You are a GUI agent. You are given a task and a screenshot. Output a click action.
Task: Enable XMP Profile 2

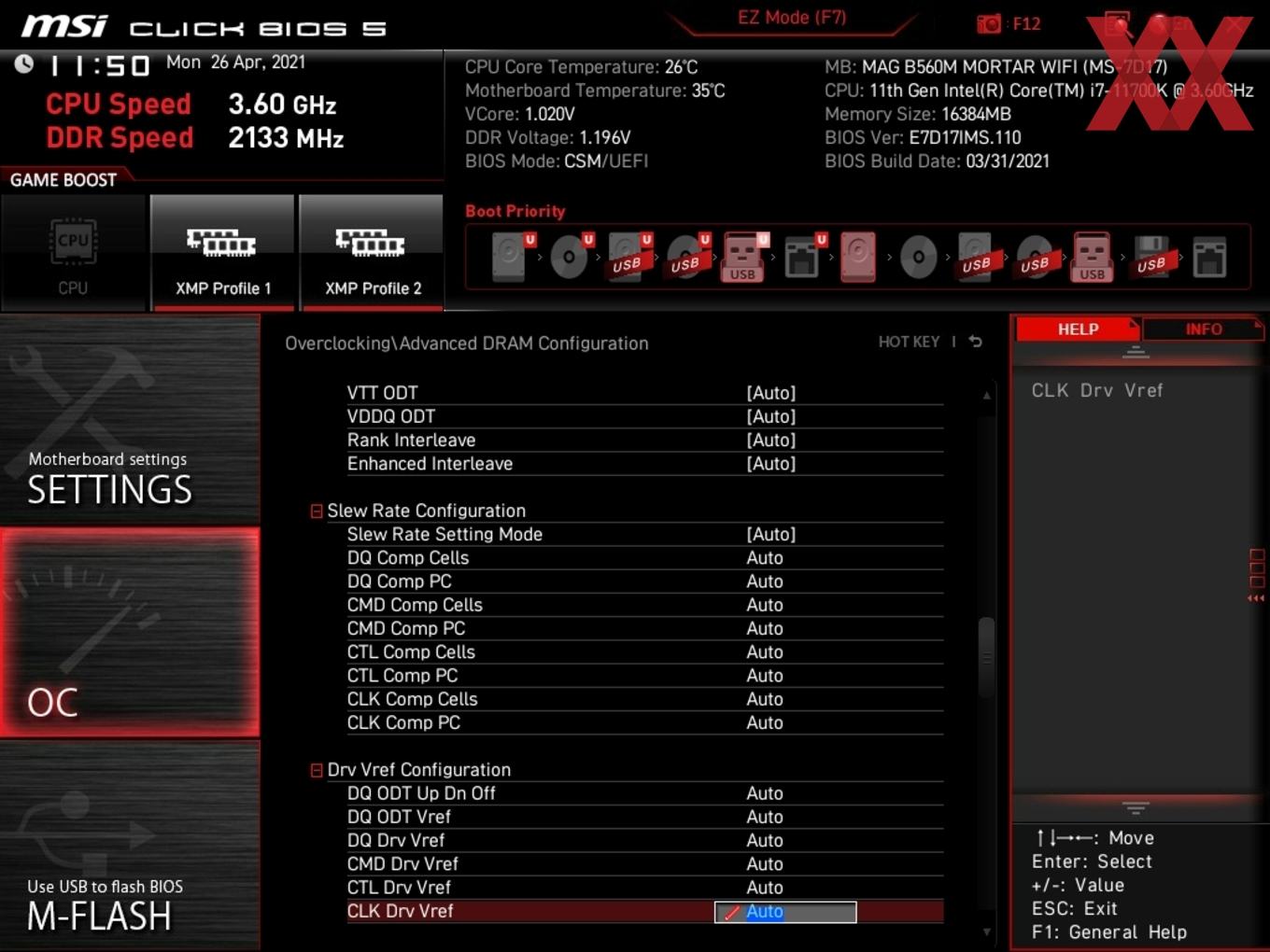(372, 252)
